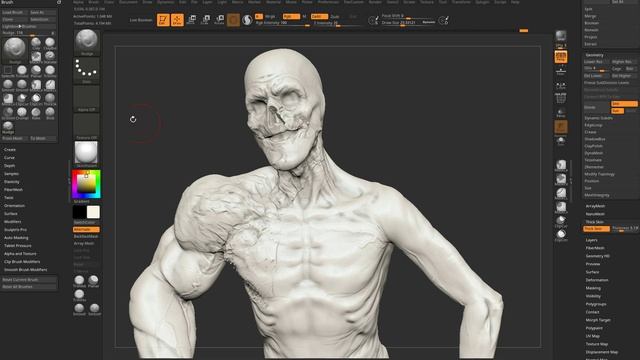
Task: Toggle the Zsub sculpt mode
Action: [x=335, y=16]
